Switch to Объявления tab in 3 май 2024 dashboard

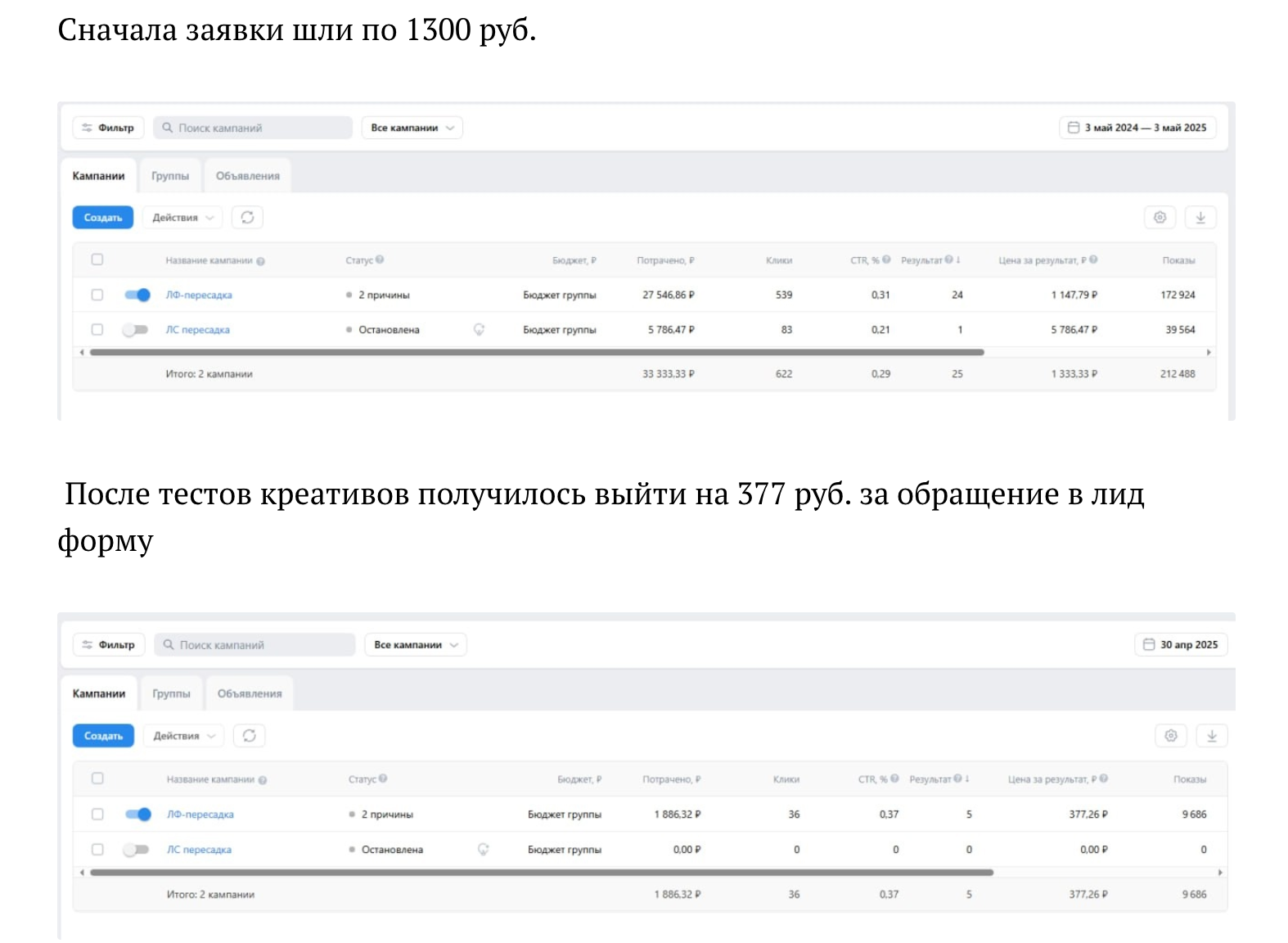point(248,176)
